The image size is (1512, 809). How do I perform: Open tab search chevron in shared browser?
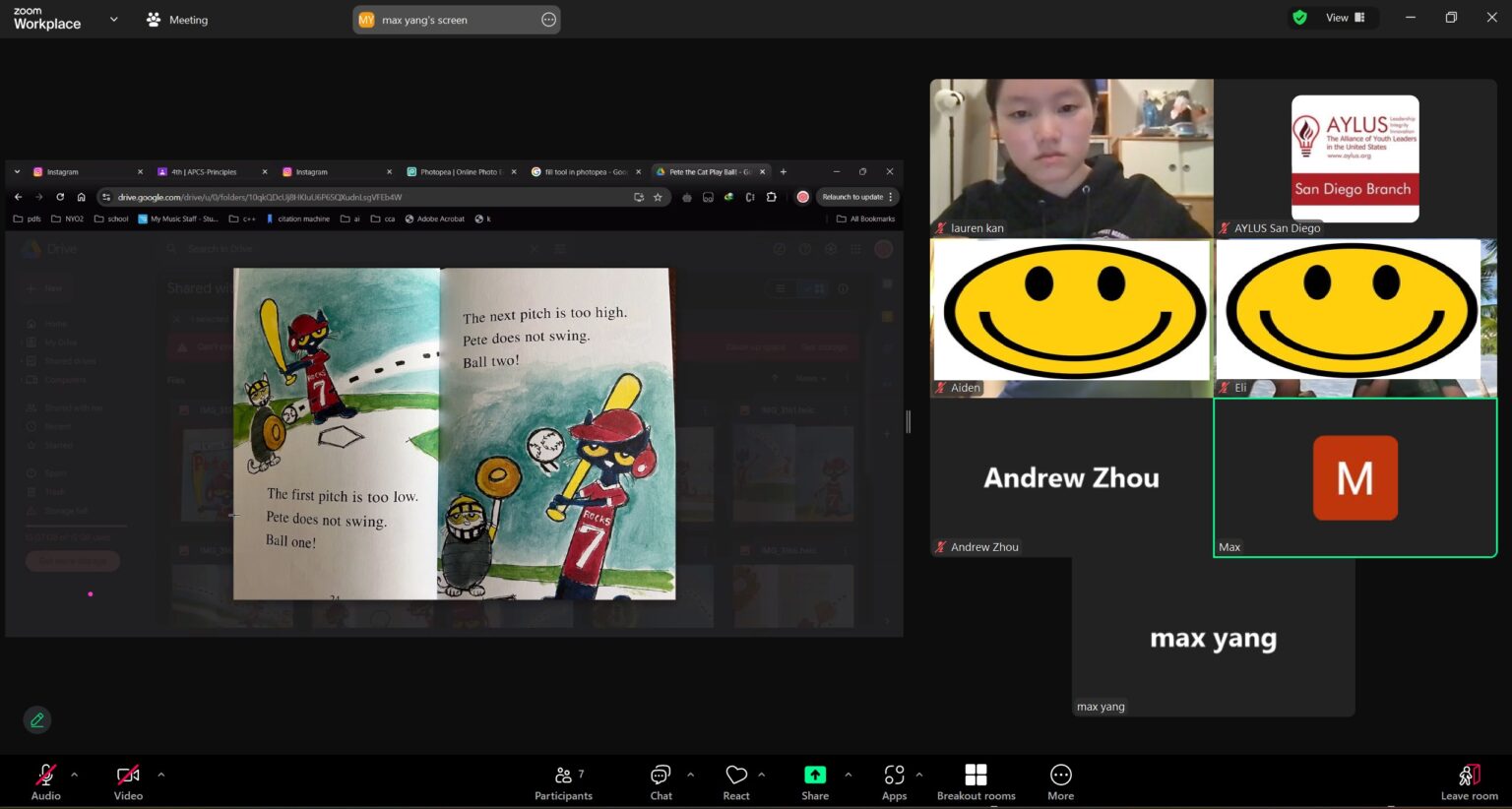pos(17,172)
